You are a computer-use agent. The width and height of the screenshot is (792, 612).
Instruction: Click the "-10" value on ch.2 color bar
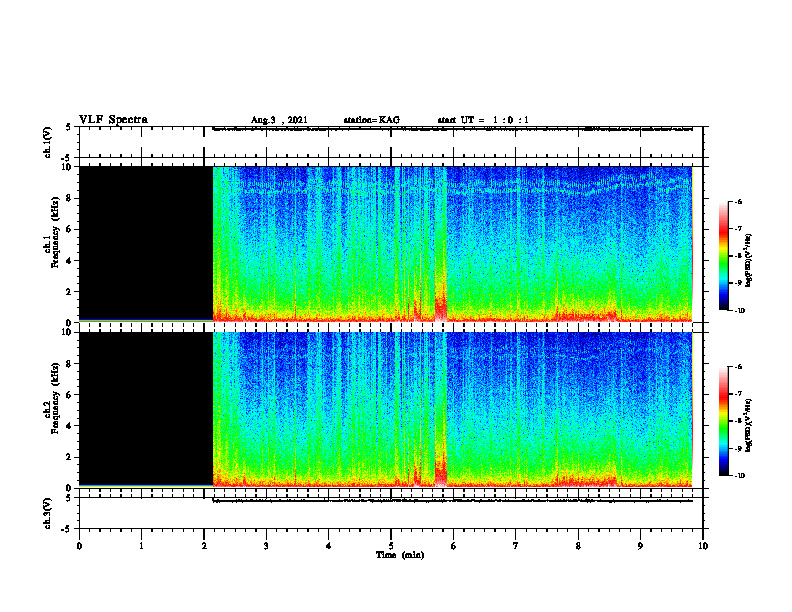coord(739,475)
